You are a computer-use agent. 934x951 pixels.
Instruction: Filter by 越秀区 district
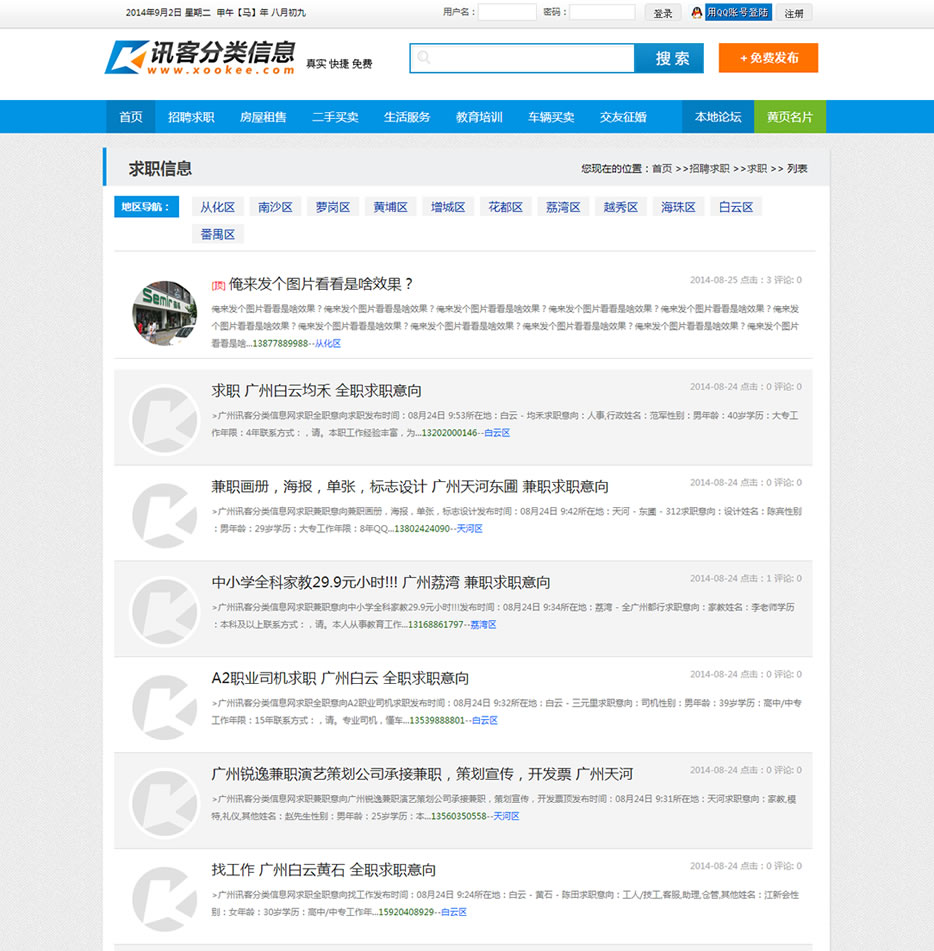(x=621, y=207)
